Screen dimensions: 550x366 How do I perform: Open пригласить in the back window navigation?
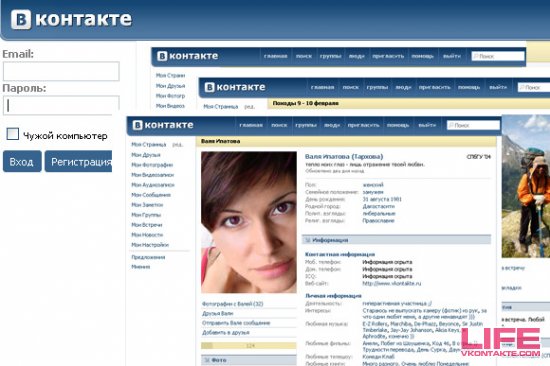point(388,56)
